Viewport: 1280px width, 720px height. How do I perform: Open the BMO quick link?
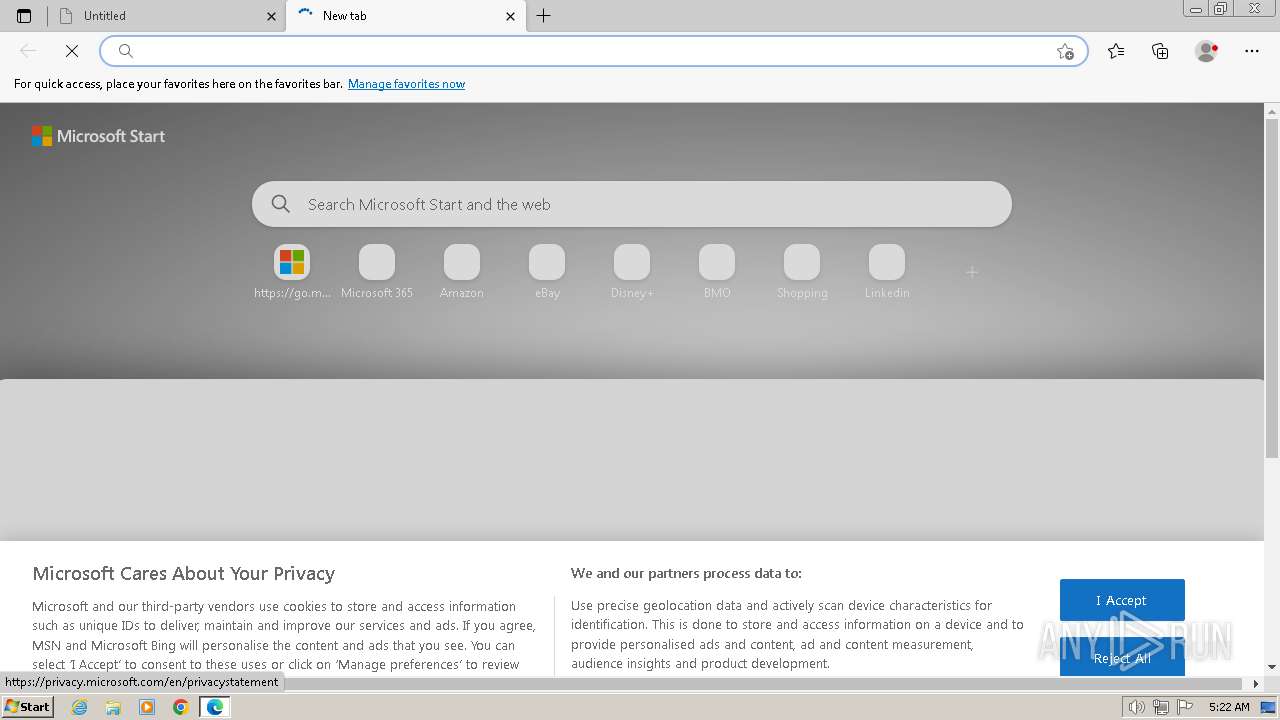(717, 272)
